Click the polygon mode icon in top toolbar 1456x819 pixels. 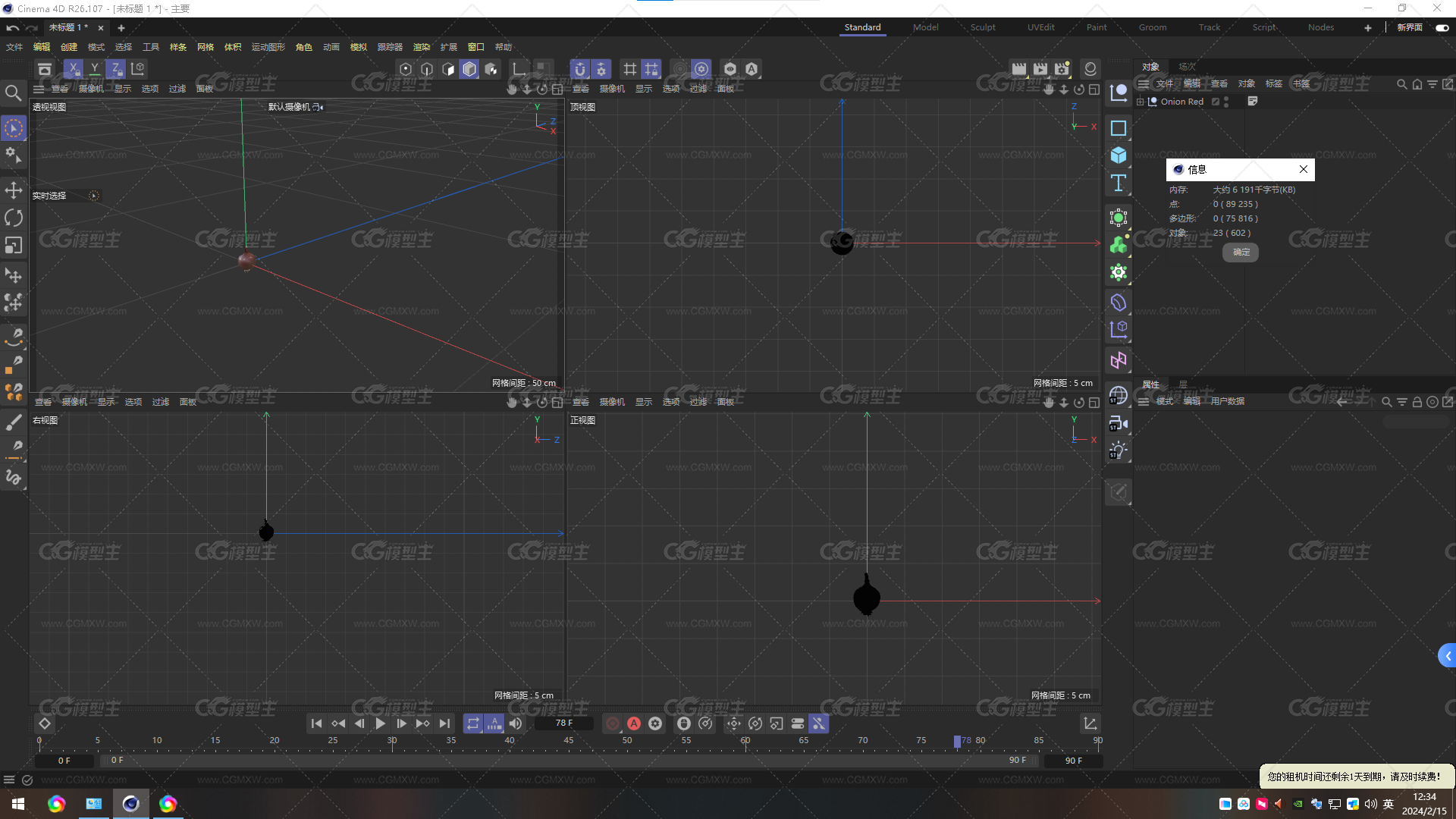tap(448, 69)
